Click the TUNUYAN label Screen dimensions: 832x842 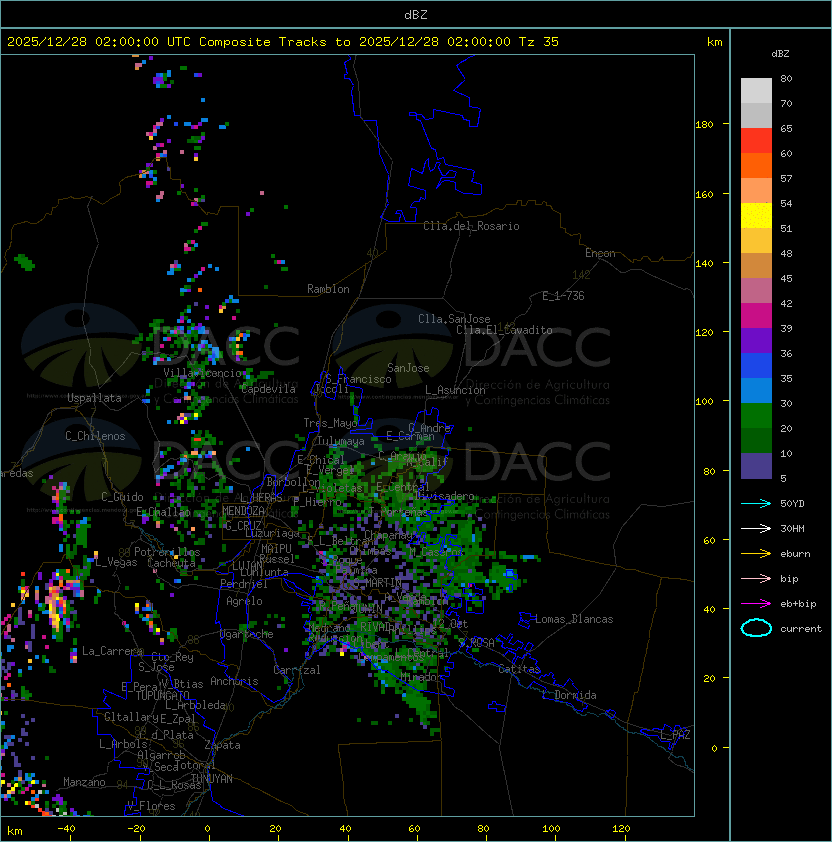(212, 779)
